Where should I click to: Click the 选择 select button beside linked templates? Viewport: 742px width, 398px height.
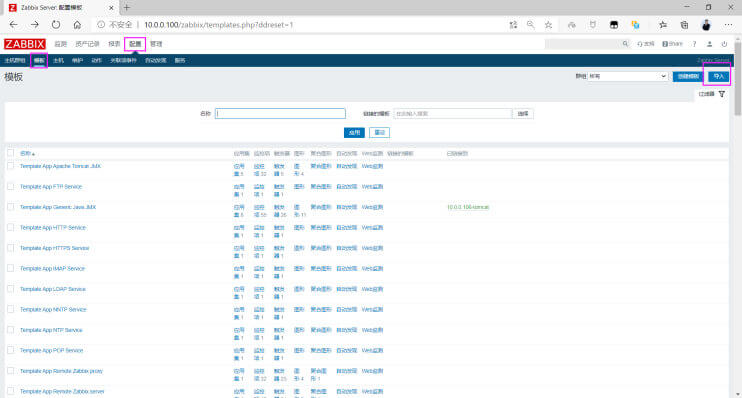[523, 114]
